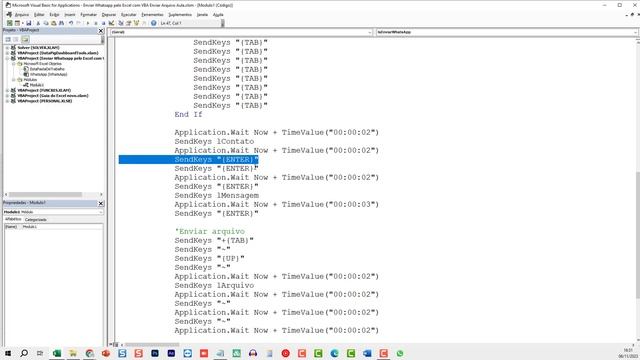The width and height of the screenshot is (640, 360).
Task: Open WhatsApp from the taskbar
Action: click(x=400, y=353)
